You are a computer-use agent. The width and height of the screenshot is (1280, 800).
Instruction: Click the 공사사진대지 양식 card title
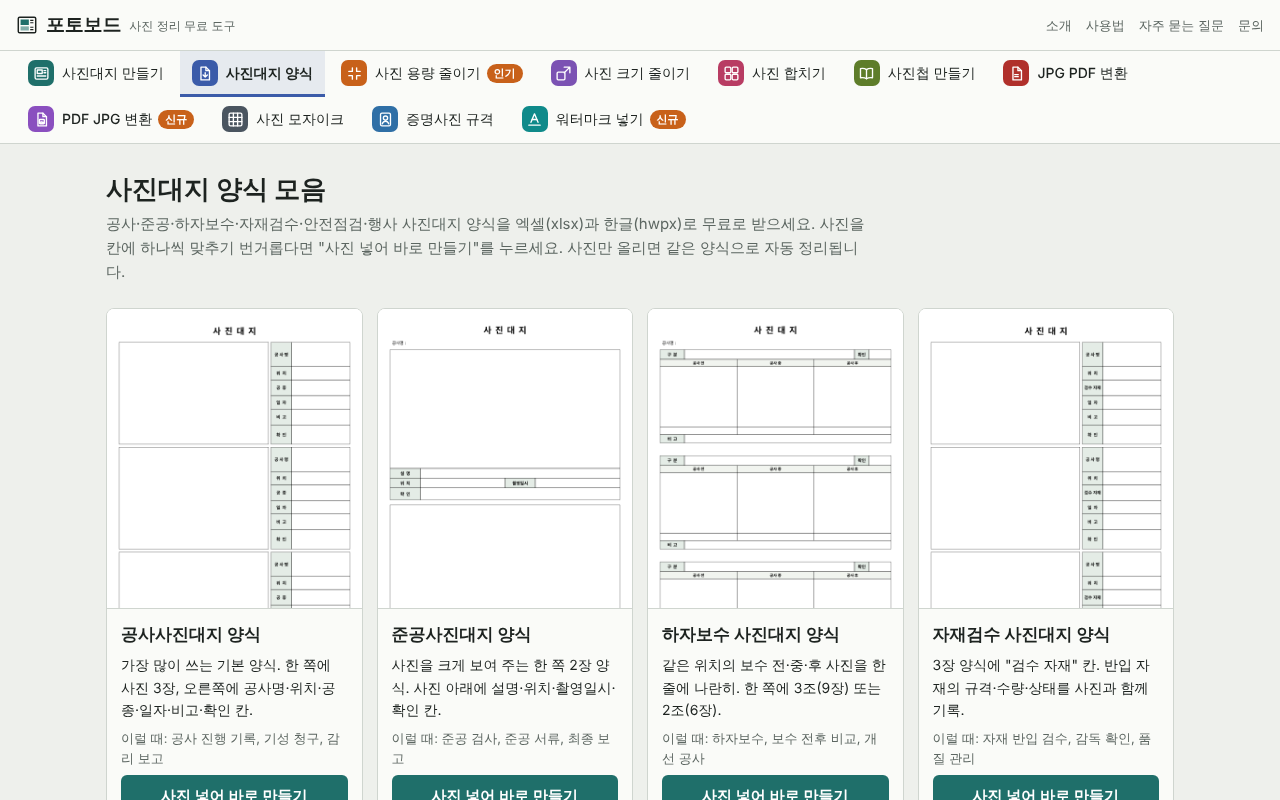191,634
